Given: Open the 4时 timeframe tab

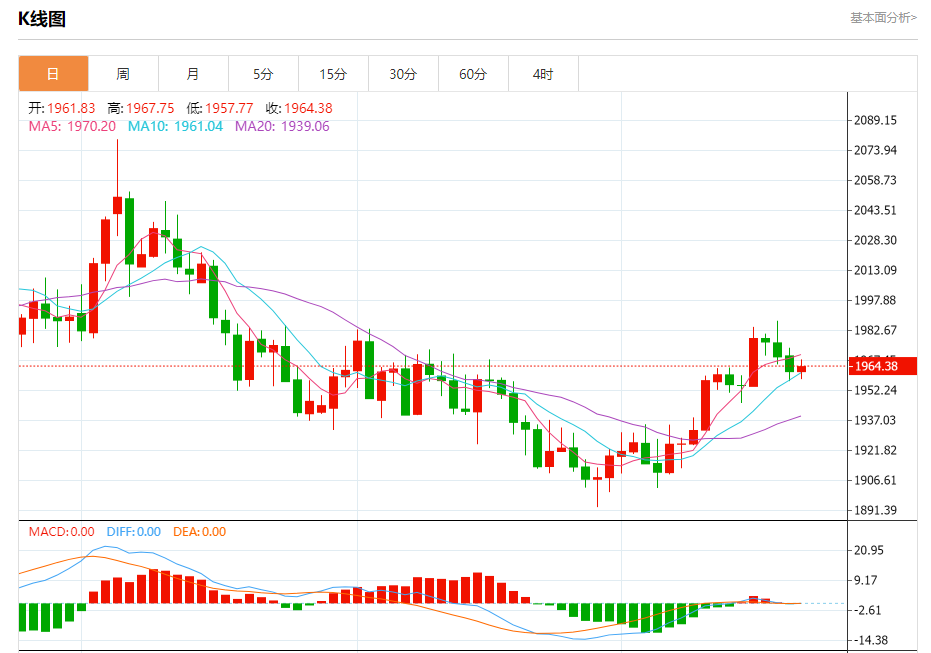Looking at the screenshot, I should click(544, 74).
